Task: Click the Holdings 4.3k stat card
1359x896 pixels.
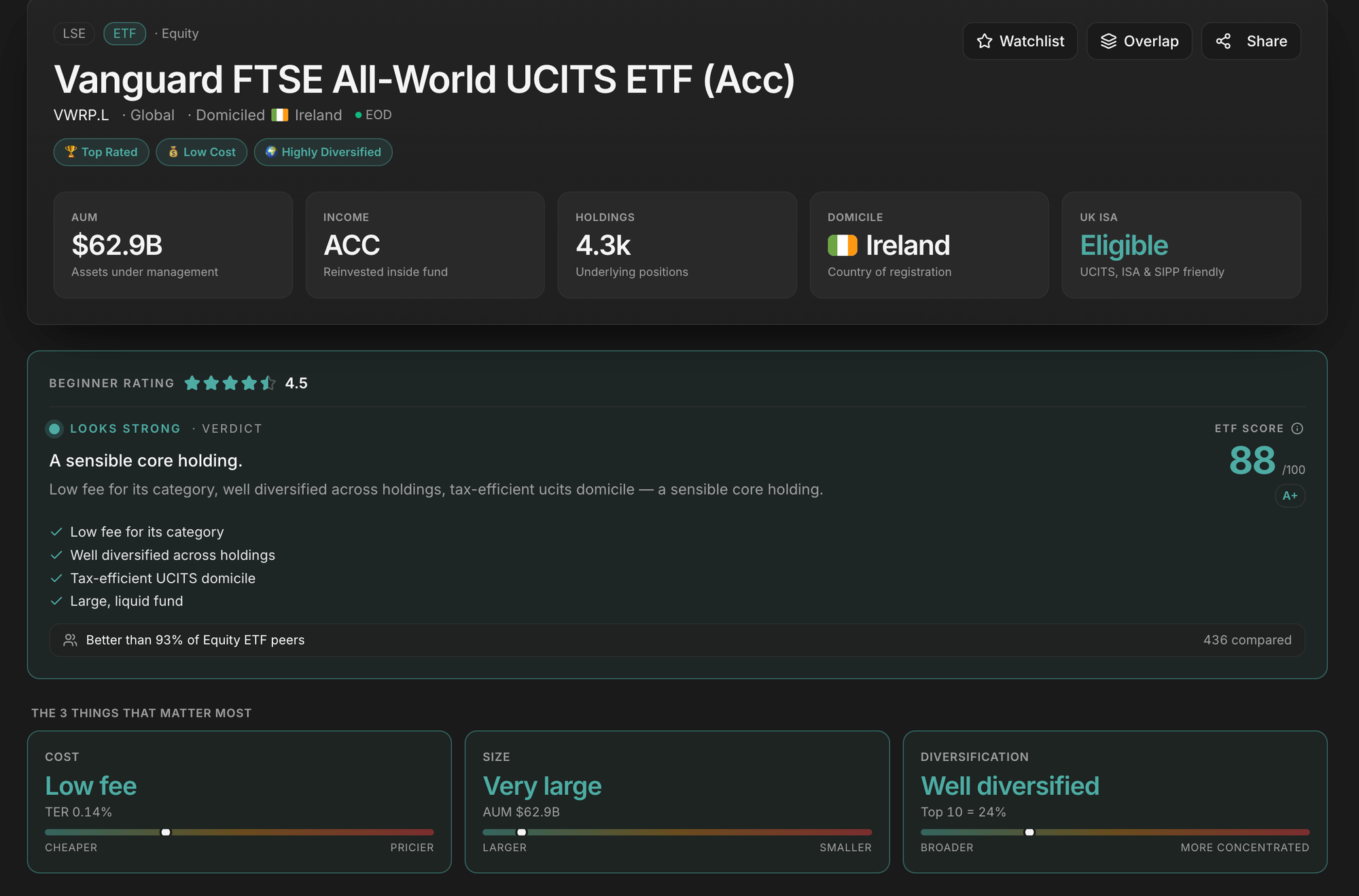Action: (677, 245)
